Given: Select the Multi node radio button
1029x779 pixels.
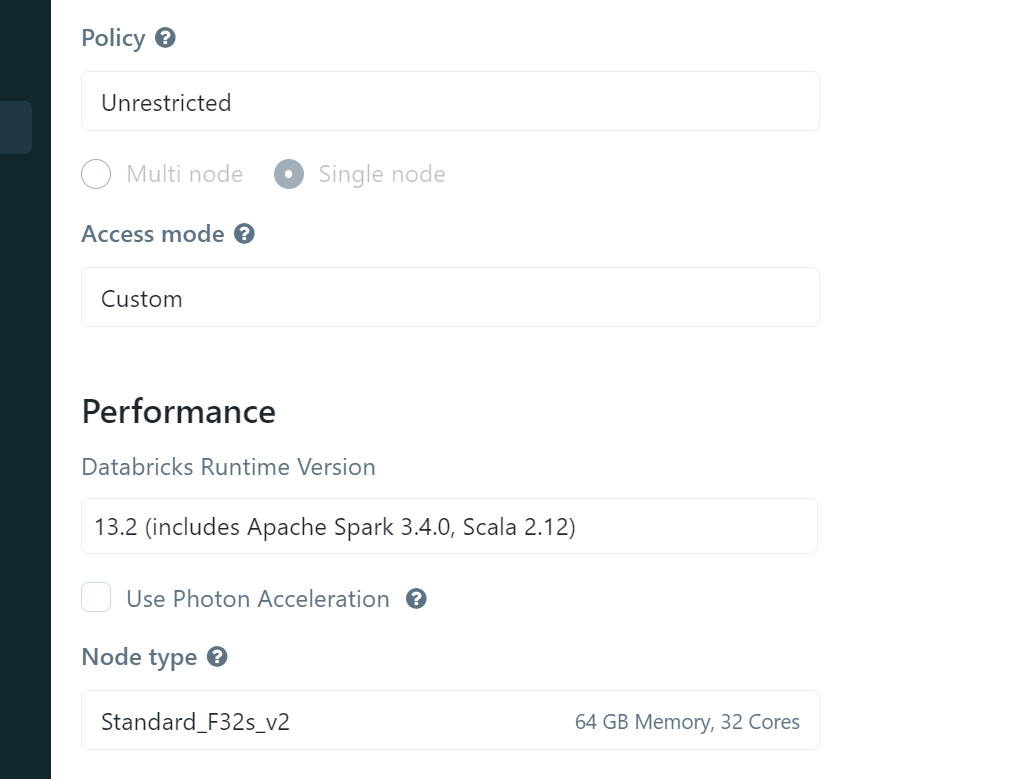Looking at the screenshot, I should click(96, 174).
